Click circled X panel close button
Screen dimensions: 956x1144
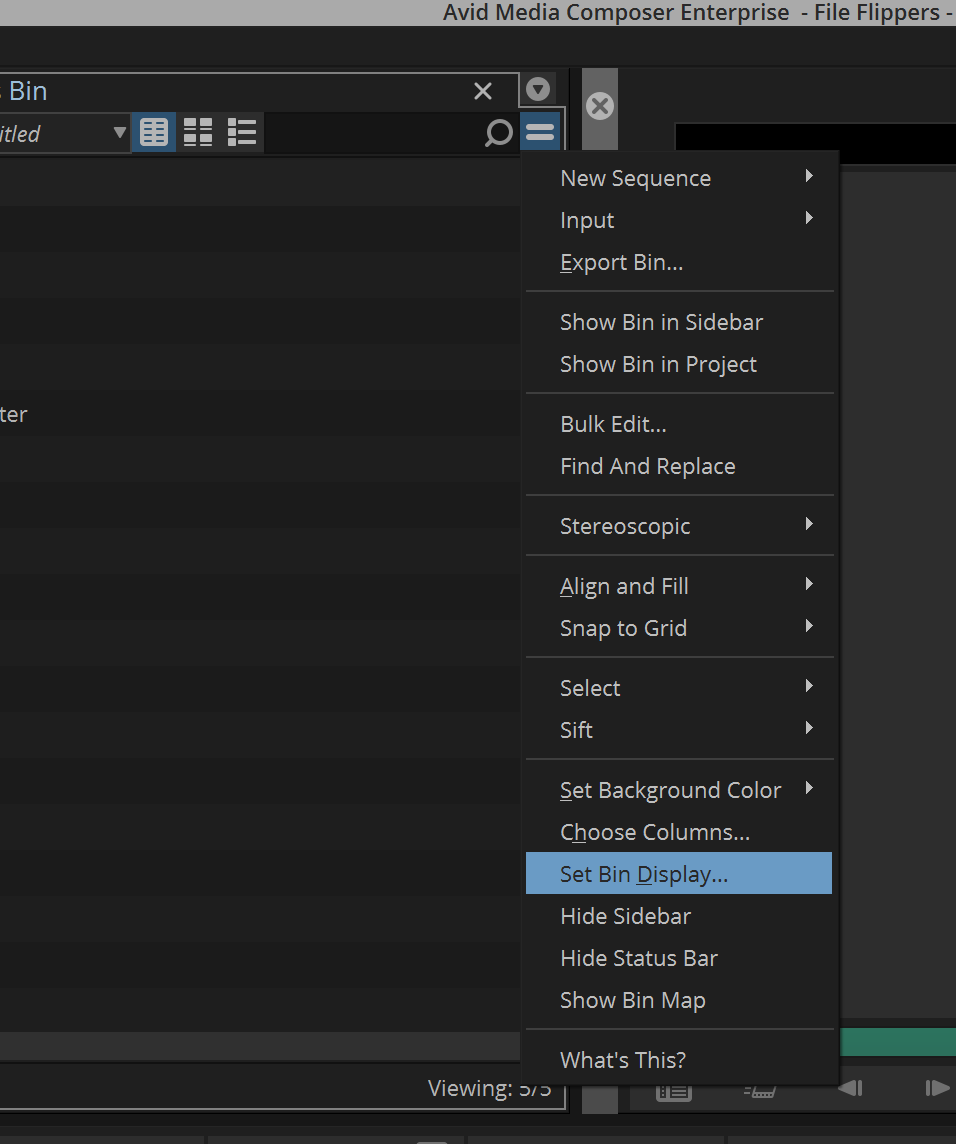click(600, 107)
